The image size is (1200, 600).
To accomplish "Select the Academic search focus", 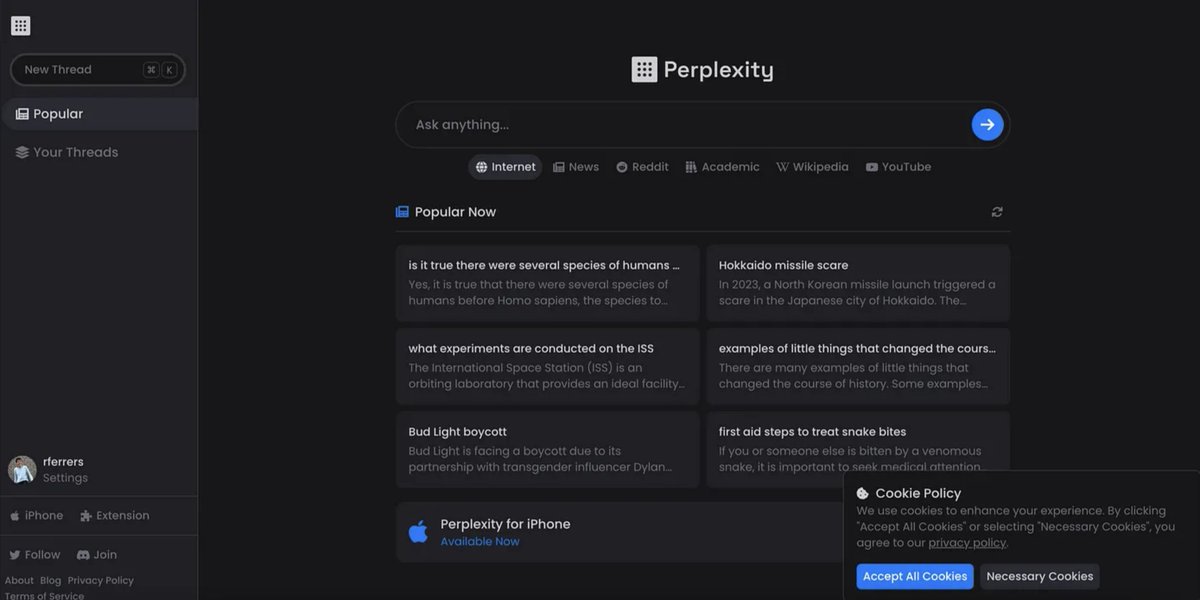I will [722, 167].
